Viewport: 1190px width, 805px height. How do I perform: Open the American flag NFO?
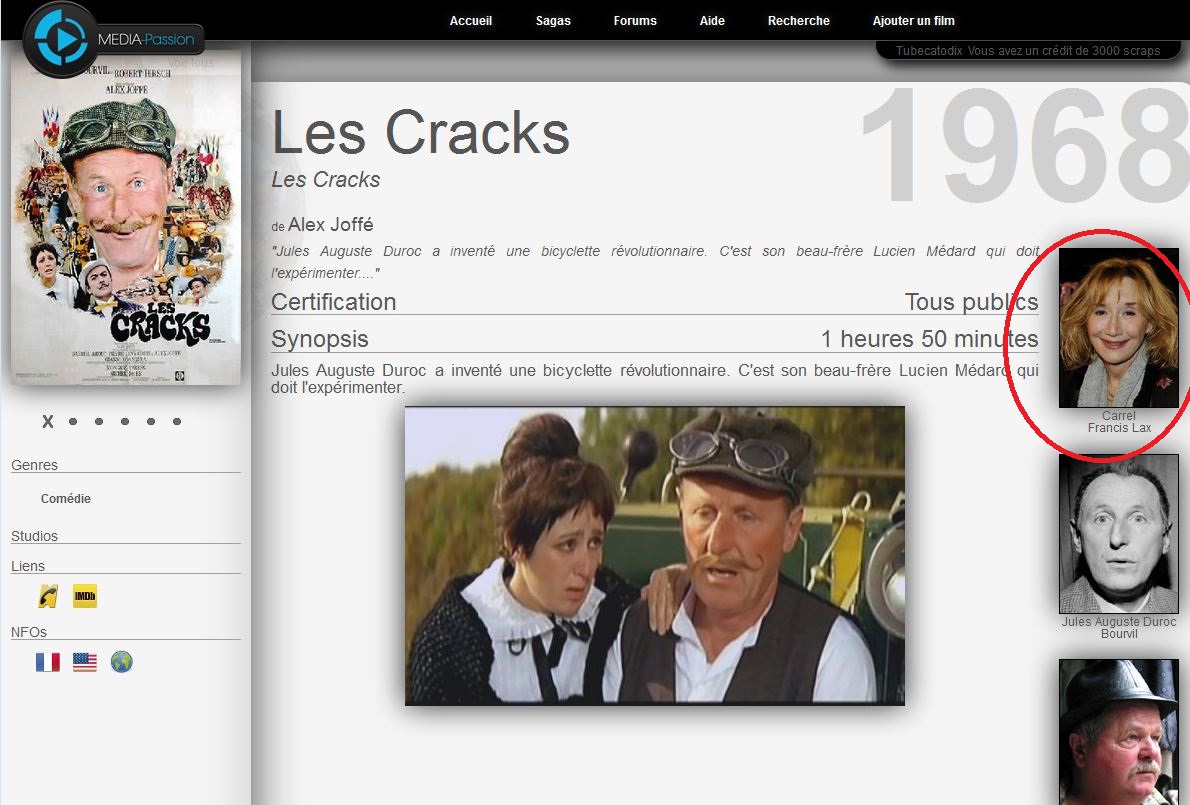(x=85, y=662)
